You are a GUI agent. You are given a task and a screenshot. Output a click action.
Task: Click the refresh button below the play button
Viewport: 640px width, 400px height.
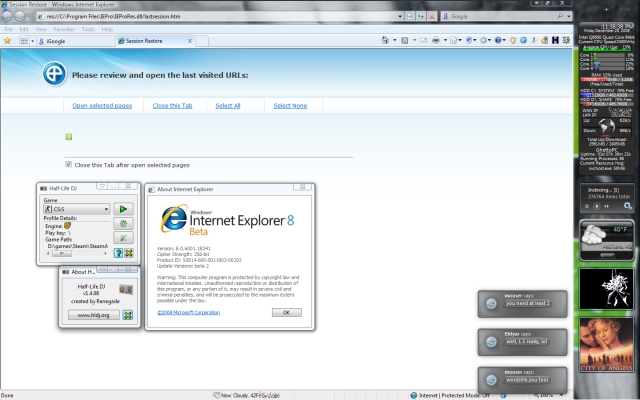(x=122, y=224)
